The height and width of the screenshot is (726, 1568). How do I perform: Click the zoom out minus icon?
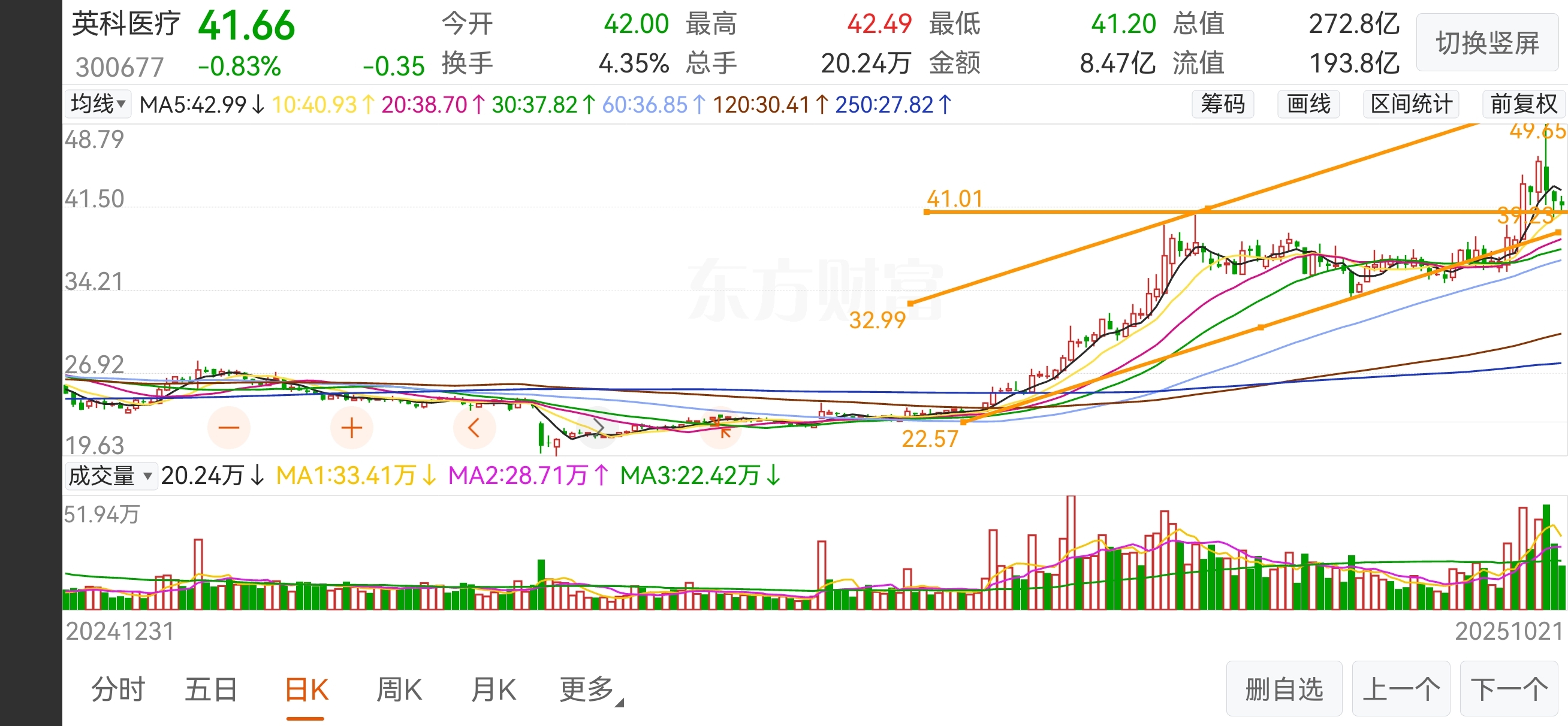pos(229,428)
